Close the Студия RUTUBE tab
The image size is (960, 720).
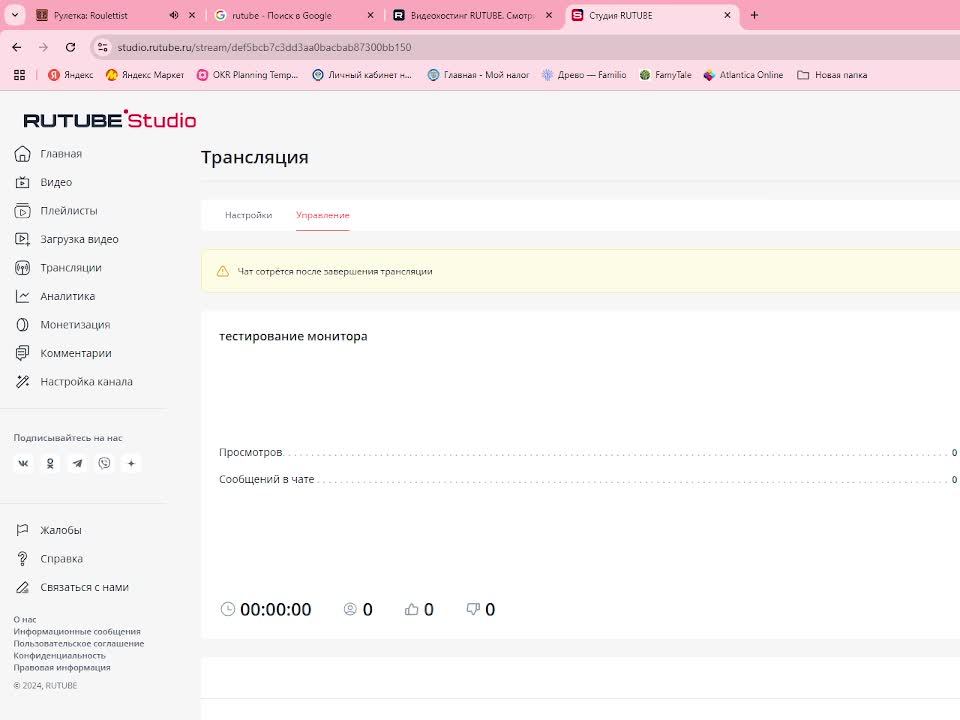point(727,15)
